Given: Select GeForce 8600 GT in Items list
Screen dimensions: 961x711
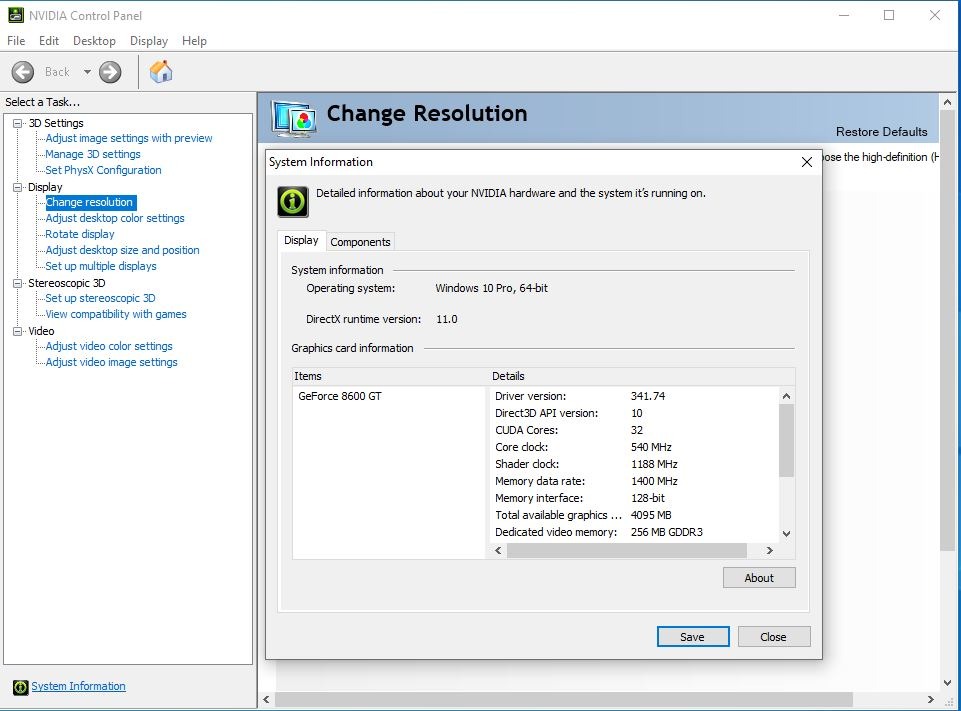Looking at the screenshot, I should click(340, 397).
